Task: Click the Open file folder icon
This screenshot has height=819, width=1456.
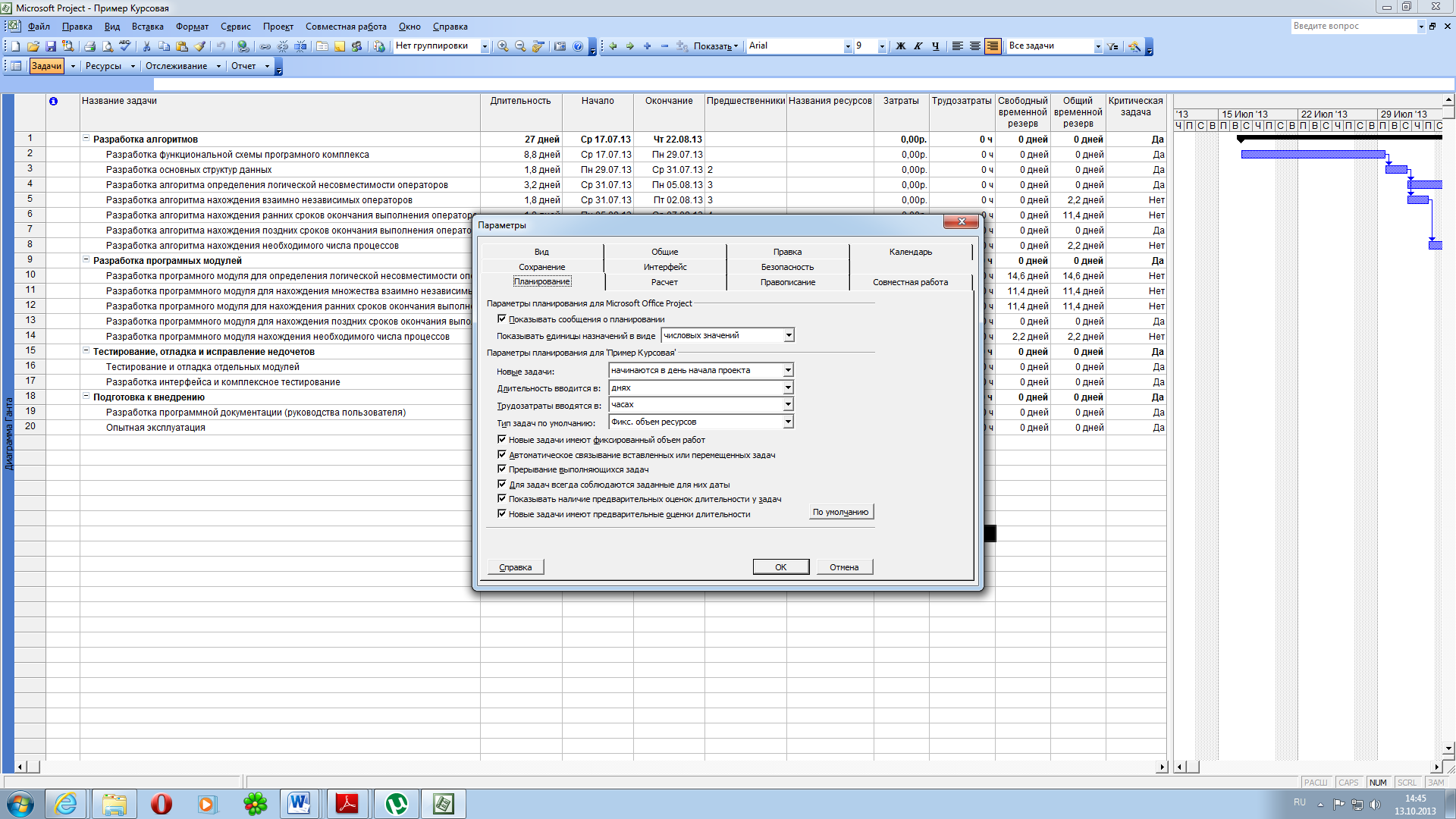Action: (x=33, y=46)
